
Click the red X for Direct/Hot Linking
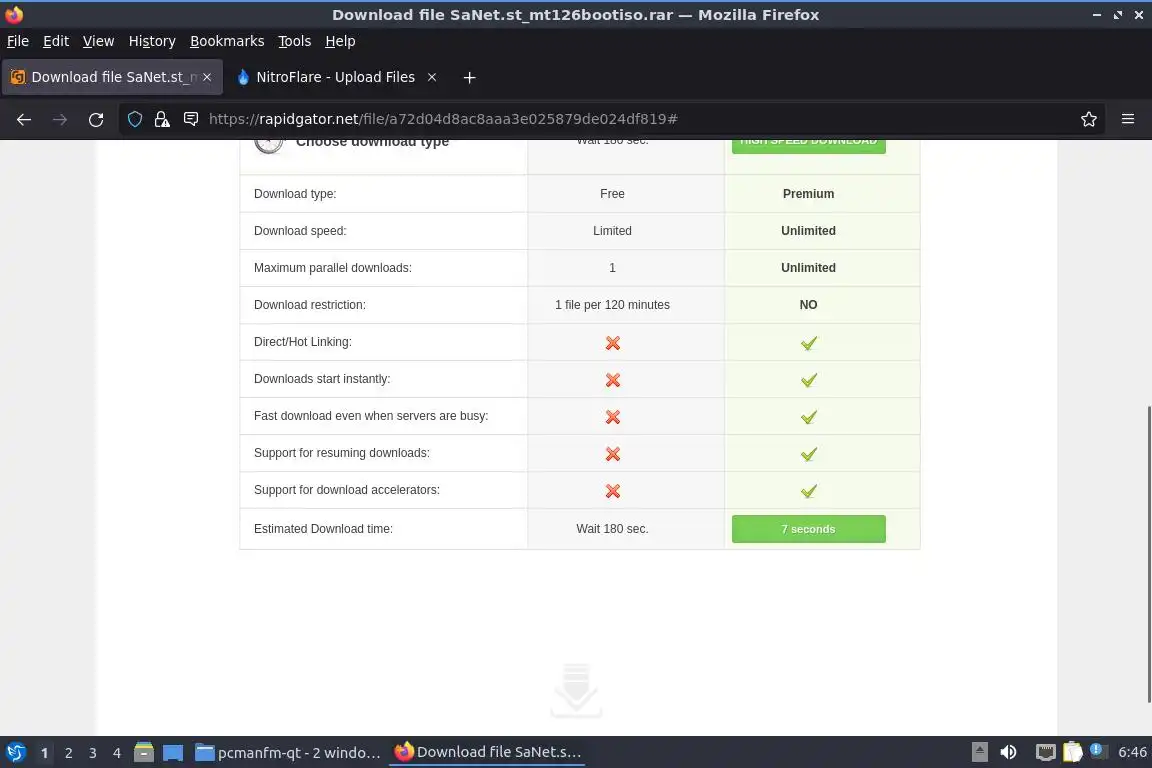coord(612,342)
